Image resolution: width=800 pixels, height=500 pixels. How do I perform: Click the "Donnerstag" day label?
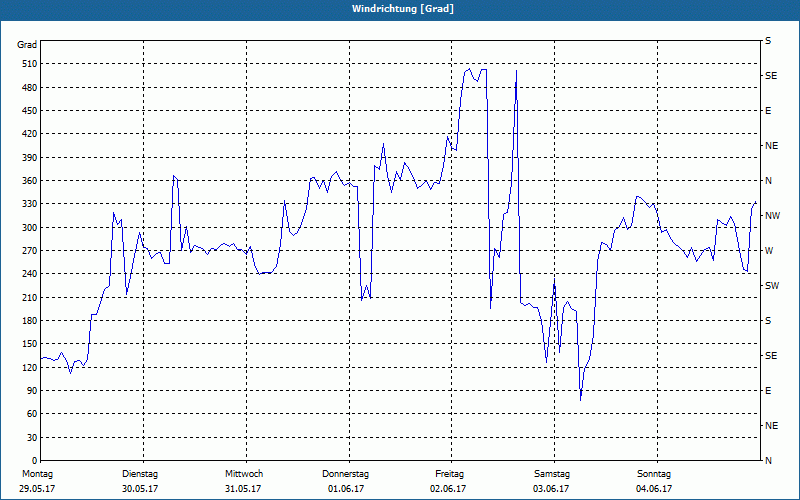pyautogui.click(x=345, y=474)
